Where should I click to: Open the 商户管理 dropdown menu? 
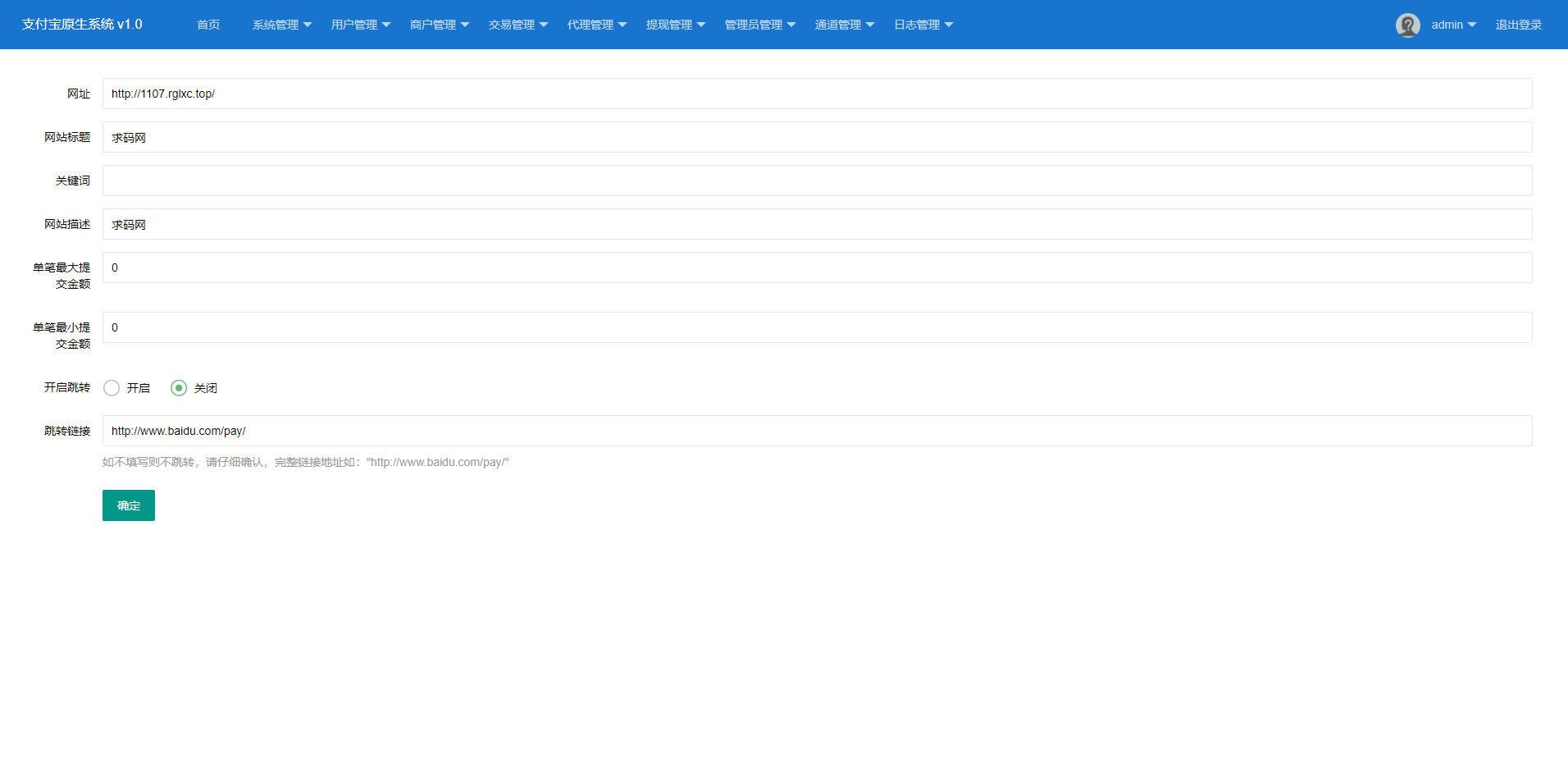point(439,25)
